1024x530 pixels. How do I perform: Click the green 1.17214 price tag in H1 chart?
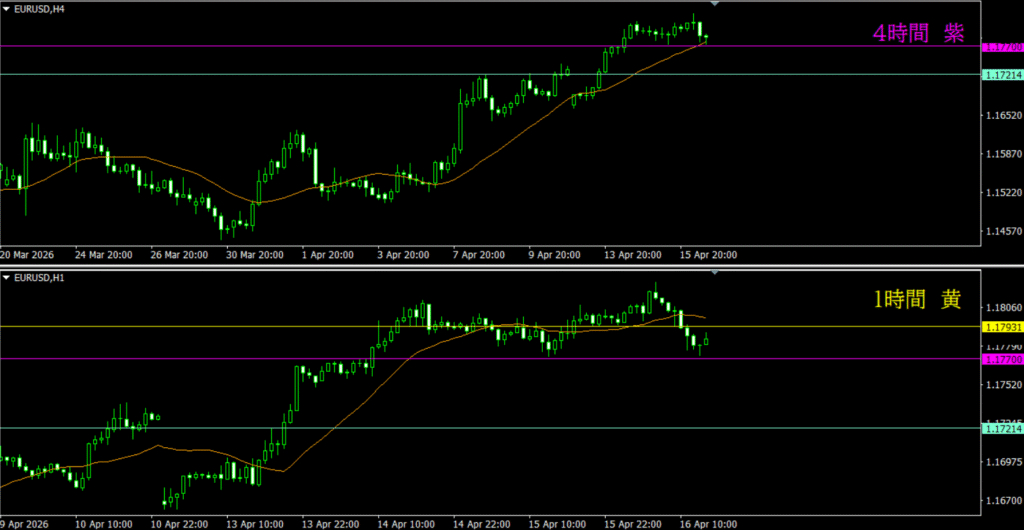point(1002,428)
